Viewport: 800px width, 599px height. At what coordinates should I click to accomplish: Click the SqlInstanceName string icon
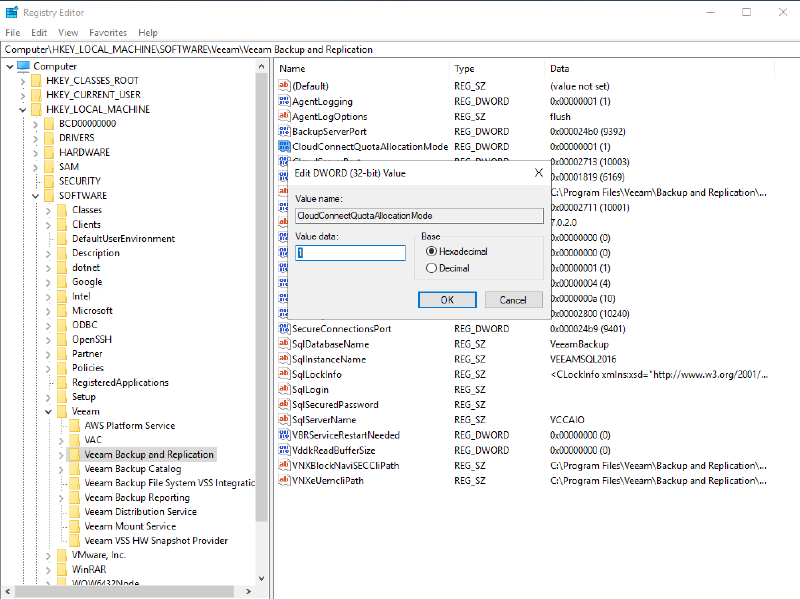pos(284,359)
